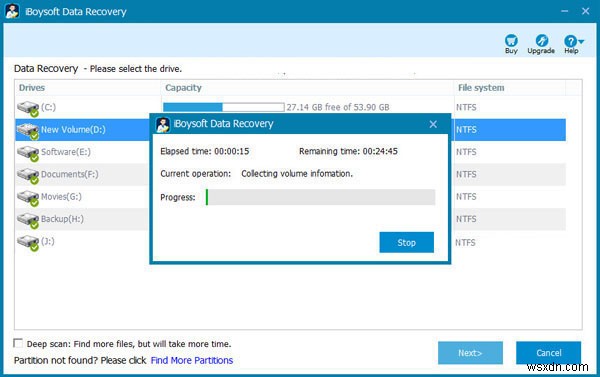
Task: Select the "New Volume(D:)" row label
Action: point(73,130)
